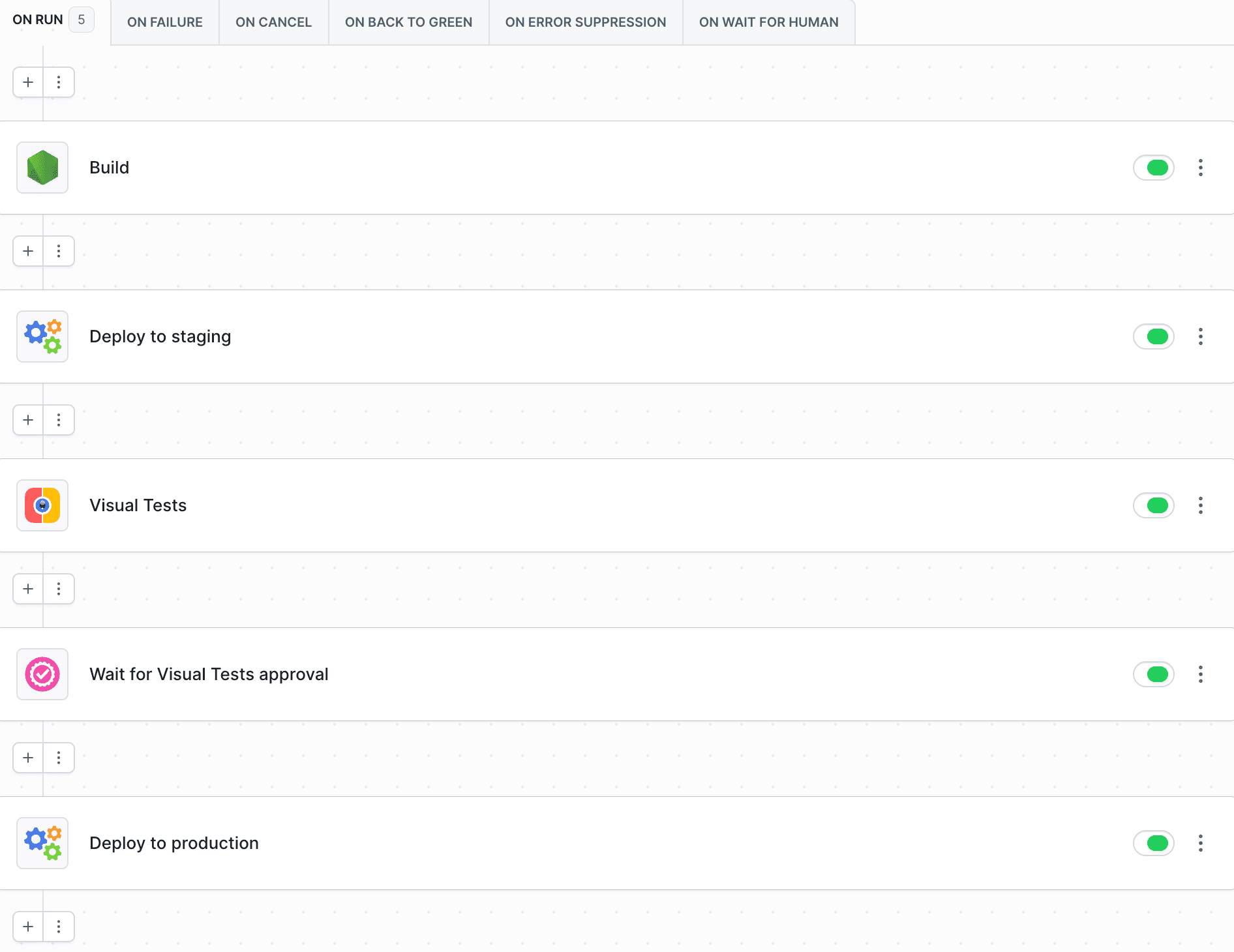This screenshot has height=952, width=1234.
Task: Open the Visual Tests action
Action: pos(617,505)
